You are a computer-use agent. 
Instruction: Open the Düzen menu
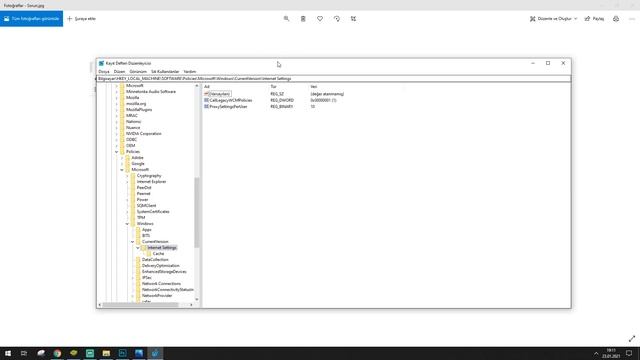pos(119,71)
